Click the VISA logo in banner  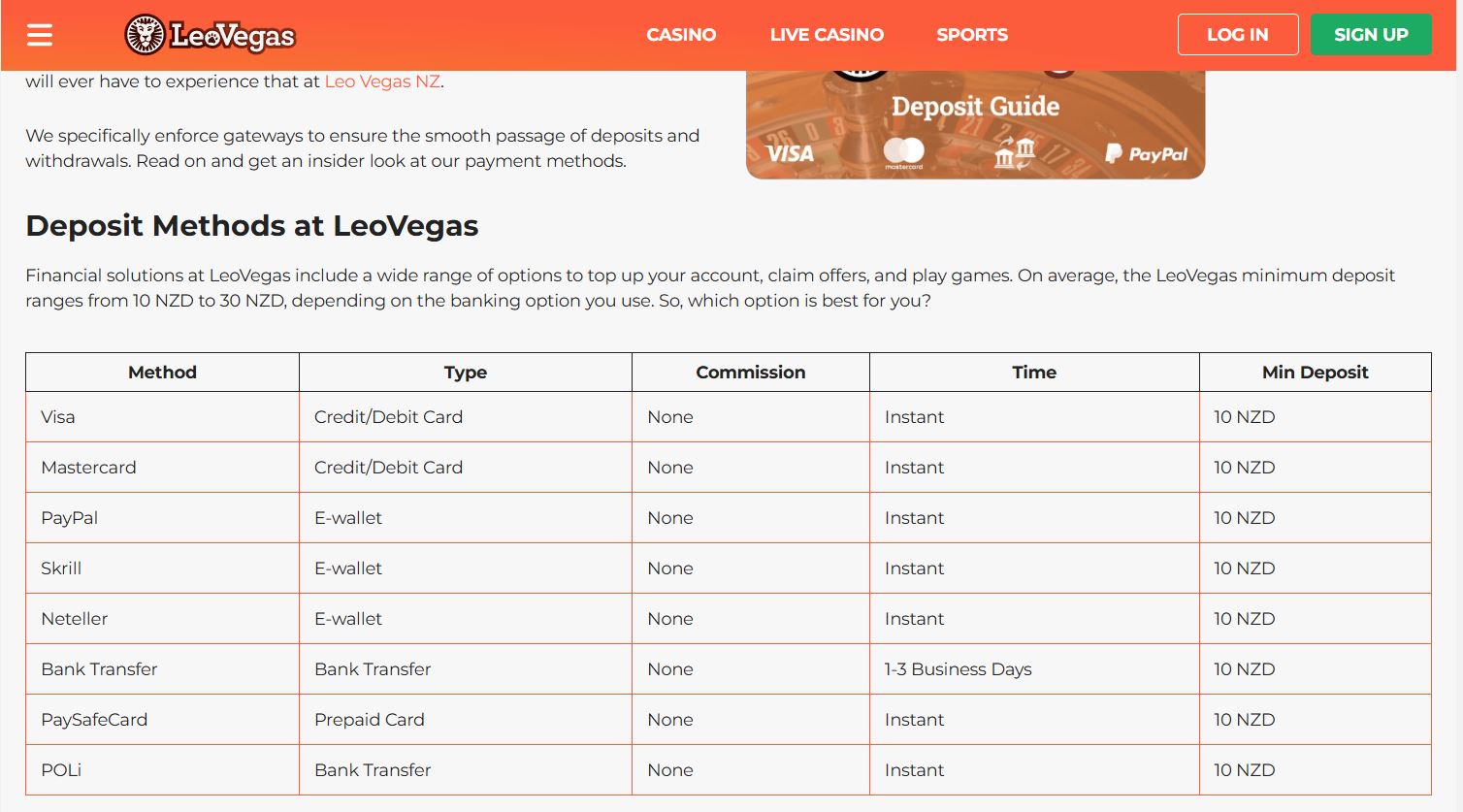[790, 153]
